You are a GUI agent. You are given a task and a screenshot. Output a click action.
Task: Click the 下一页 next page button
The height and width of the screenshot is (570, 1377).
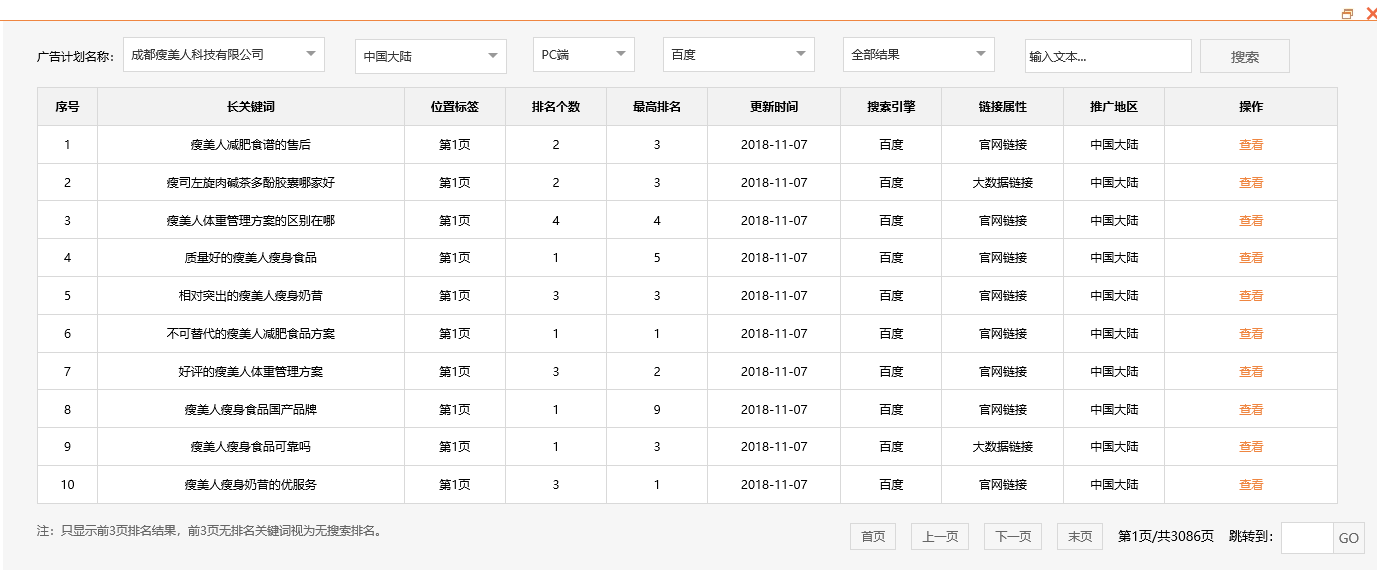[1013, 537]
